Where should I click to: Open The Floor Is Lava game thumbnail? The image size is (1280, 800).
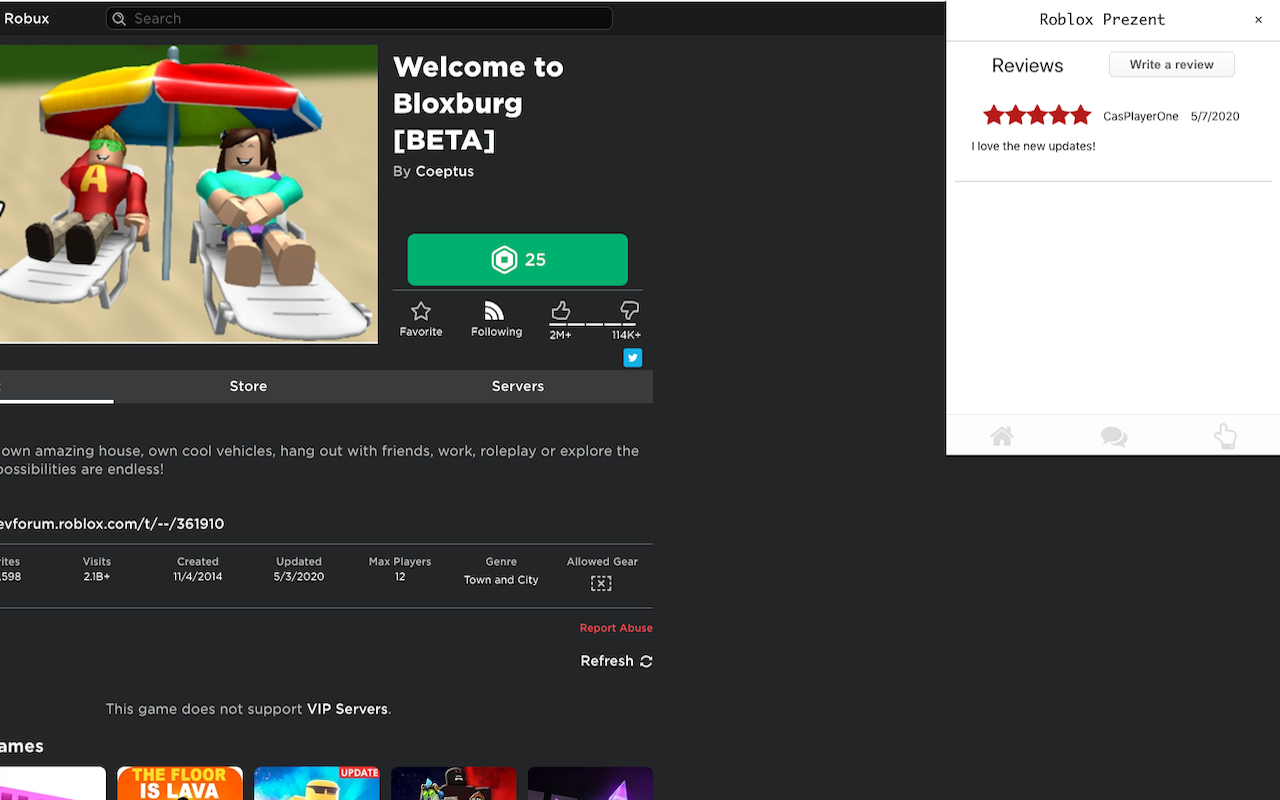[x=180, y=783]
